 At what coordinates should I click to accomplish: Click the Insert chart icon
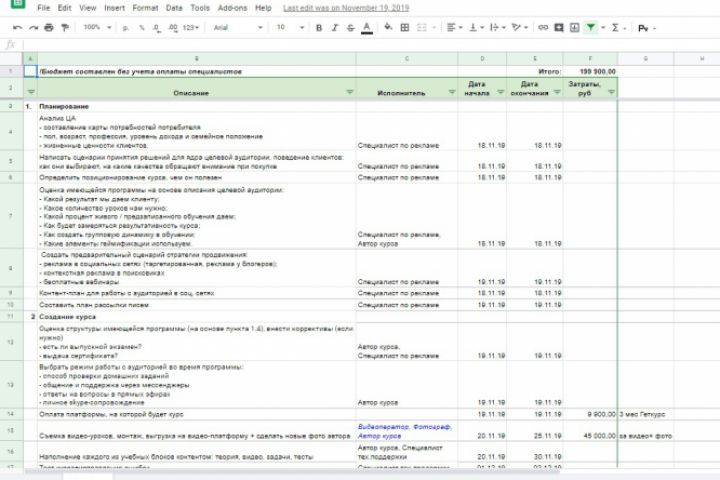574,28
